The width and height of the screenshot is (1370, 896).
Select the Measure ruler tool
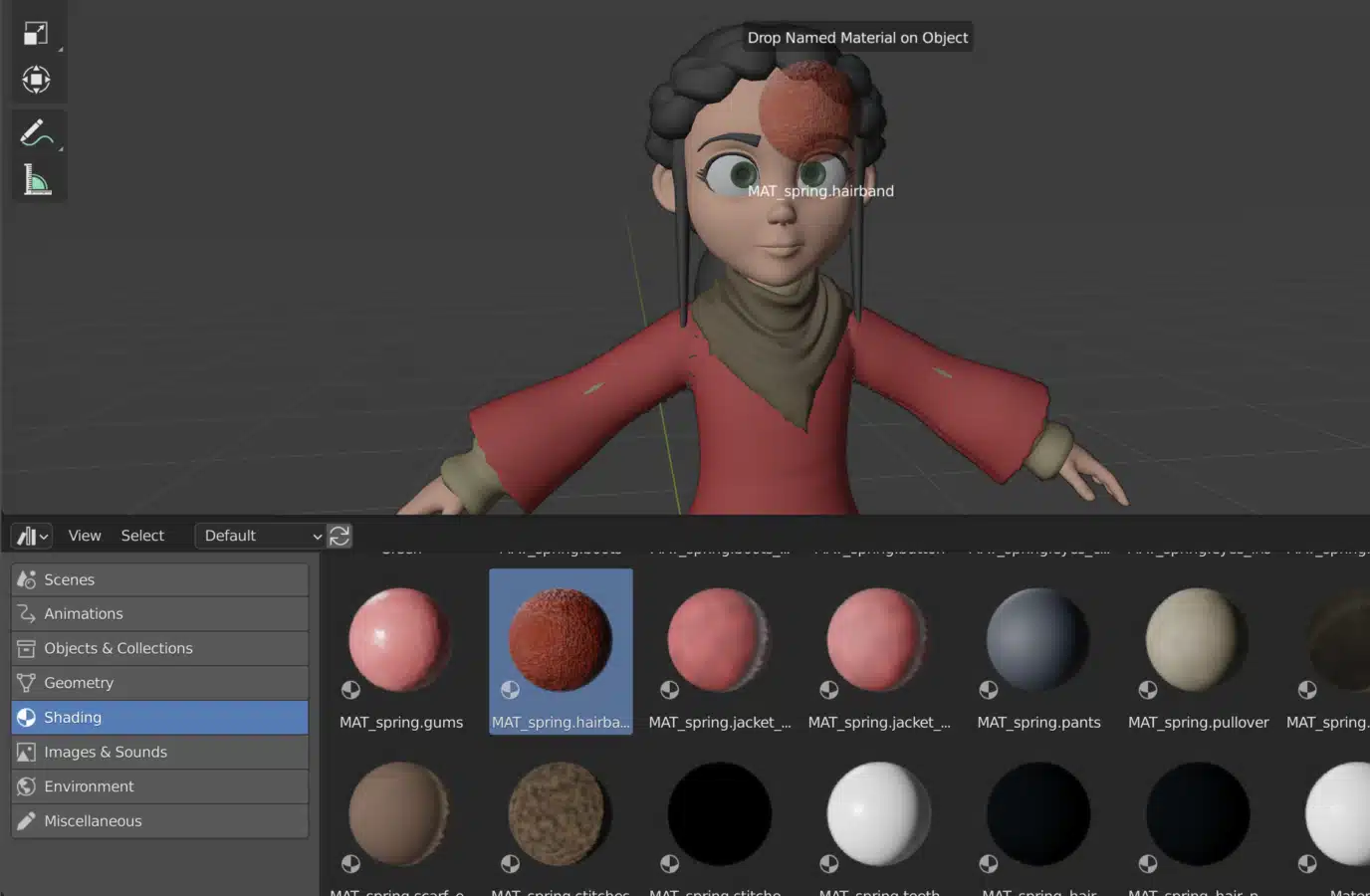click(36, 180)
